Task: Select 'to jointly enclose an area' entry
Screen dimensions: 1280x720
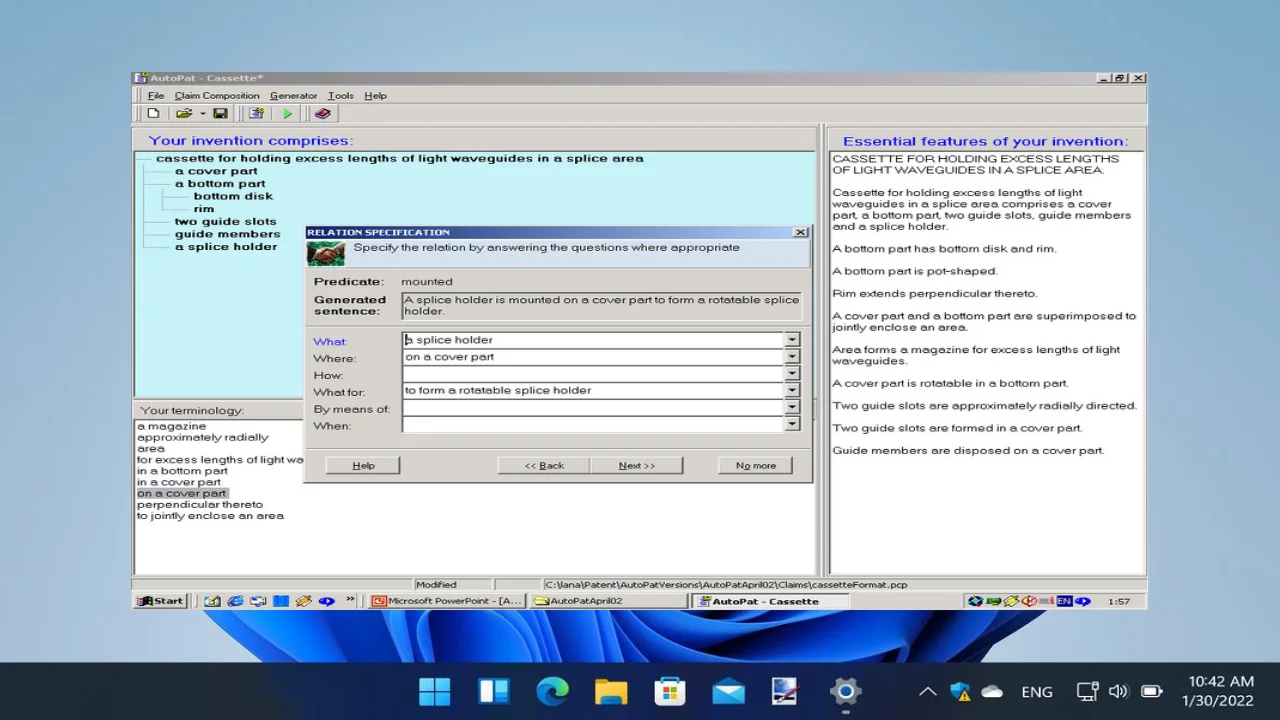Action: coord(210,516)
